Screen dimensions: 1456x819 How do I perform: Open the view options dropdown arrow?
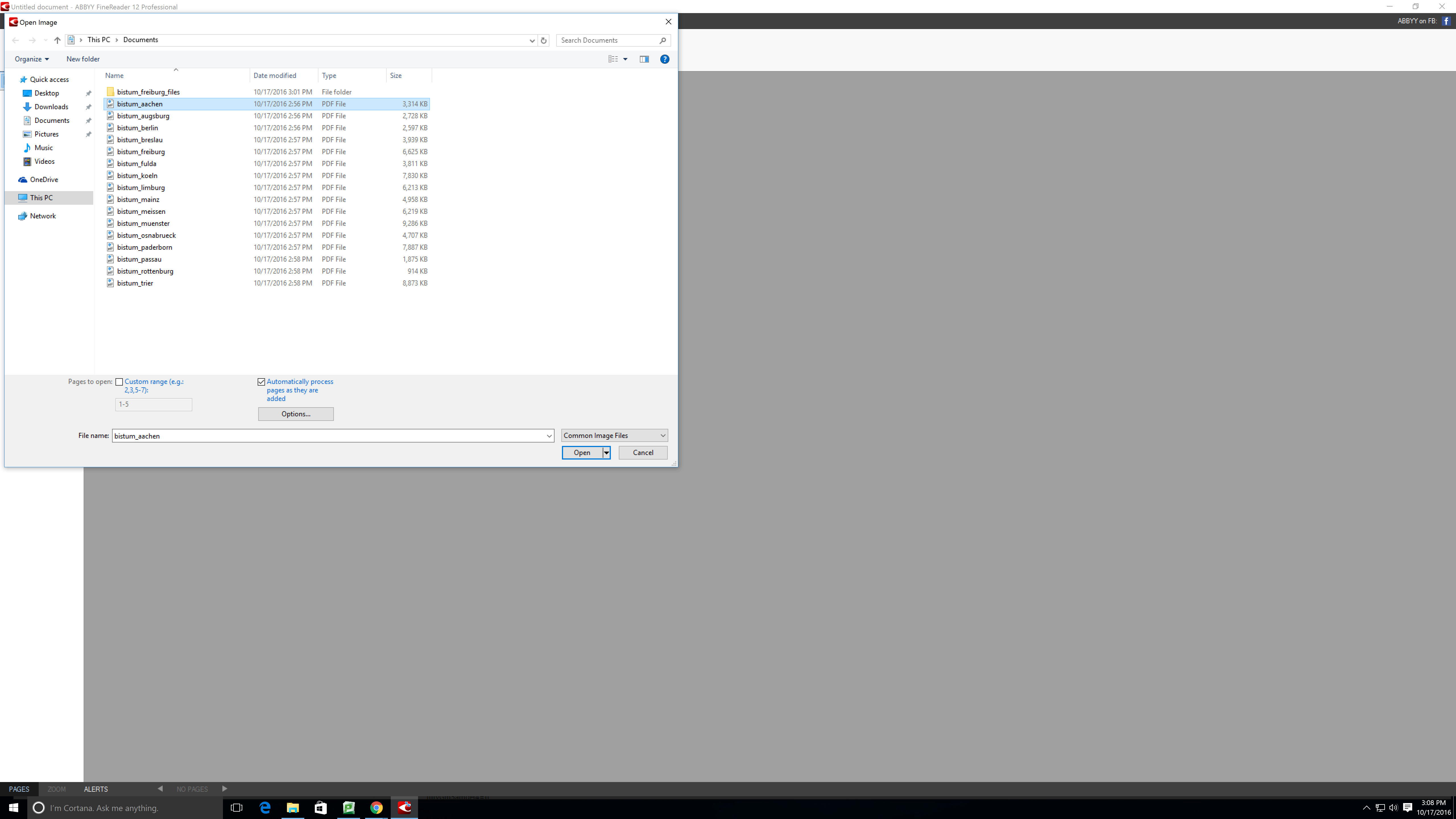(625, 59)
